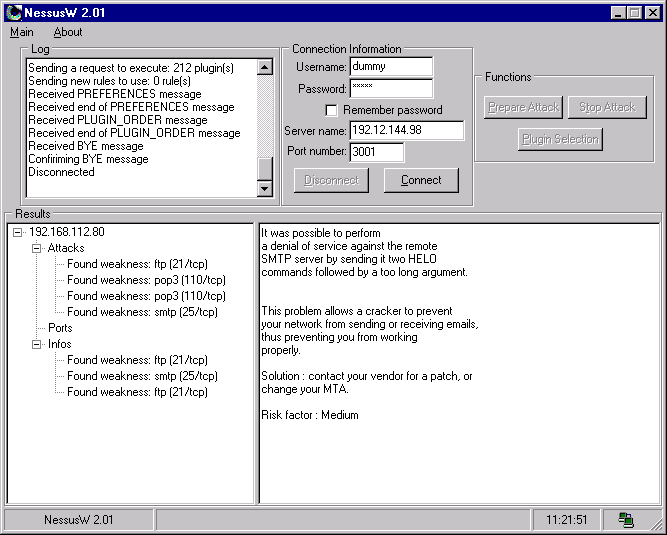Click log line 'Received BYE message'
Screen dimensions: 667x535
tap(86, 146)
